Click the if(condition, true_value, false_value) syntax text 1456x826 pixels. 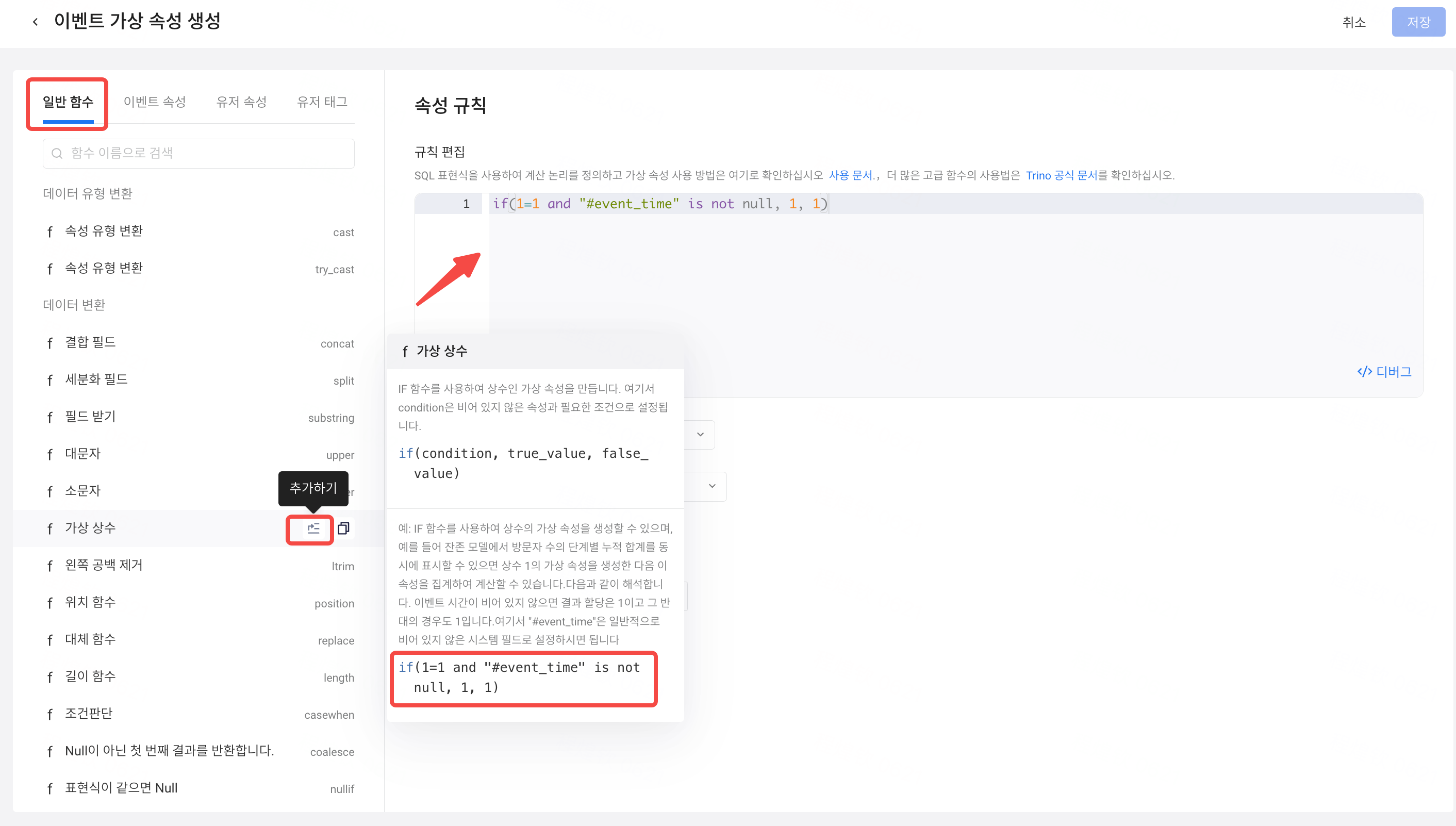[x=523, y=463]
